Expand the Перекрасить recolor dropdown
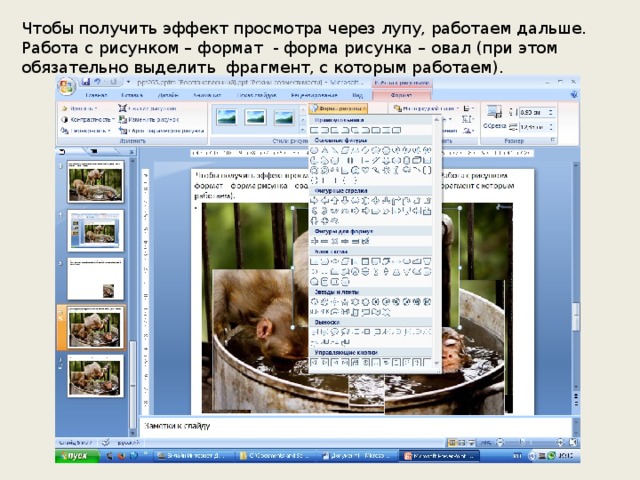Image resolution: width=640 pixels, height=480 pixels. tap(86, 131)
